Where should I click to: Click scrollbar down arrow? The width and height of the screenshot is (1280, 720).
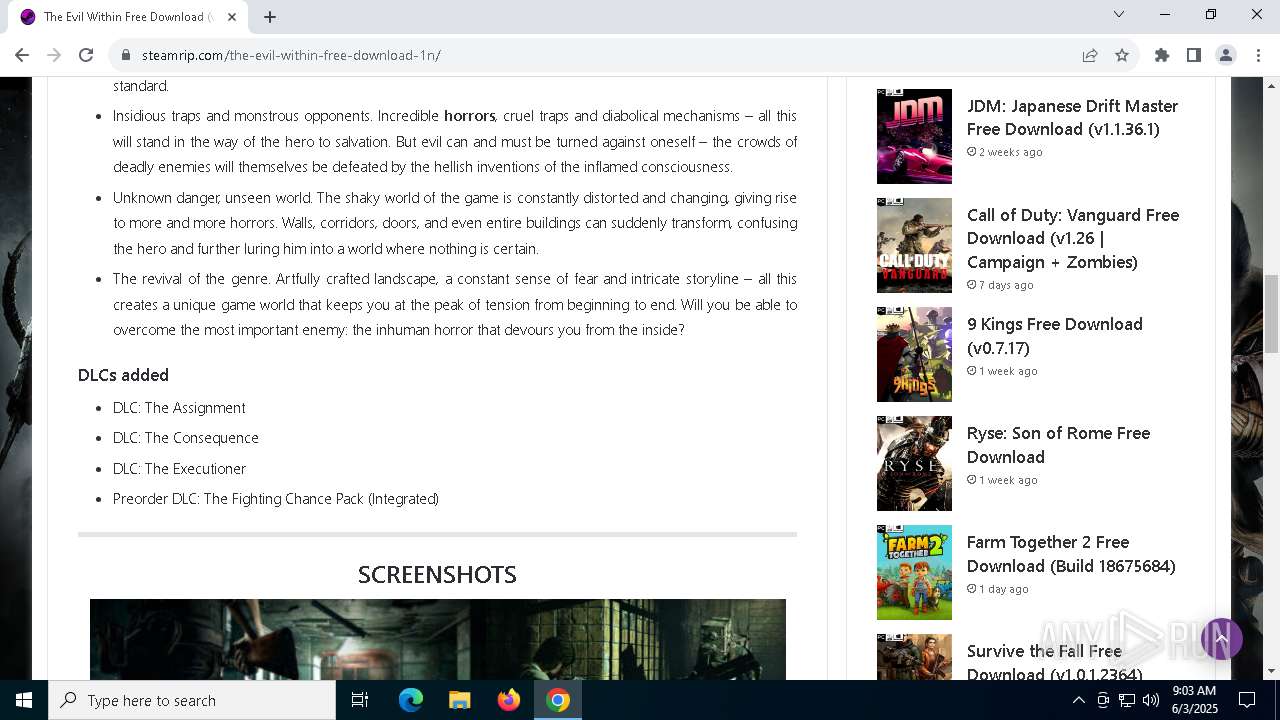[1271, 671]
